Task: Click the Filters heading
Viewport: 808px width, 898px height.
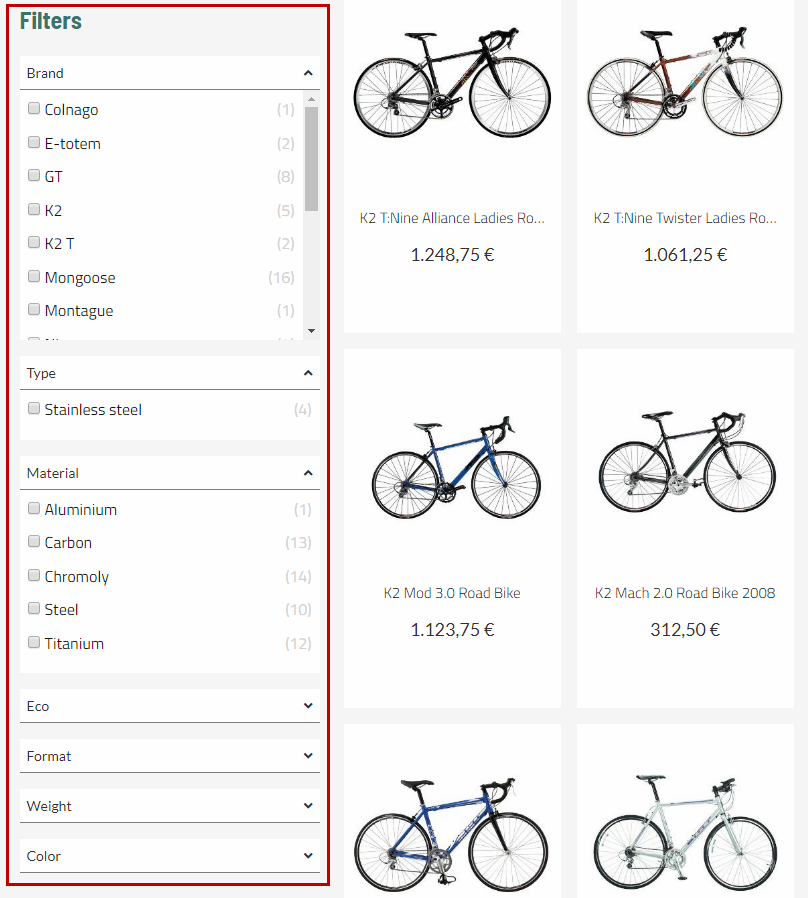Action: (51, 21)
